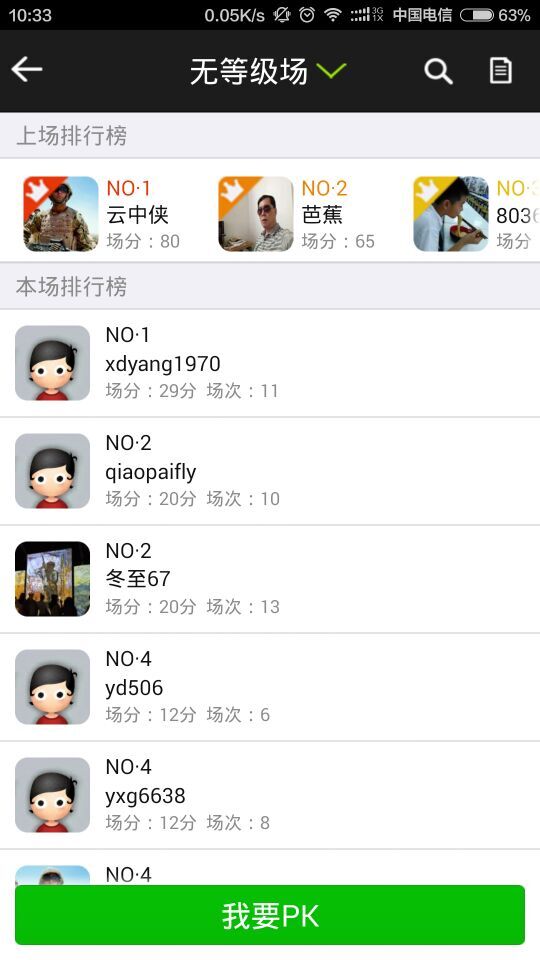Select the xdyang1970 ranking entry
This screenshot has height=960, width=540.
pos(270,363)
